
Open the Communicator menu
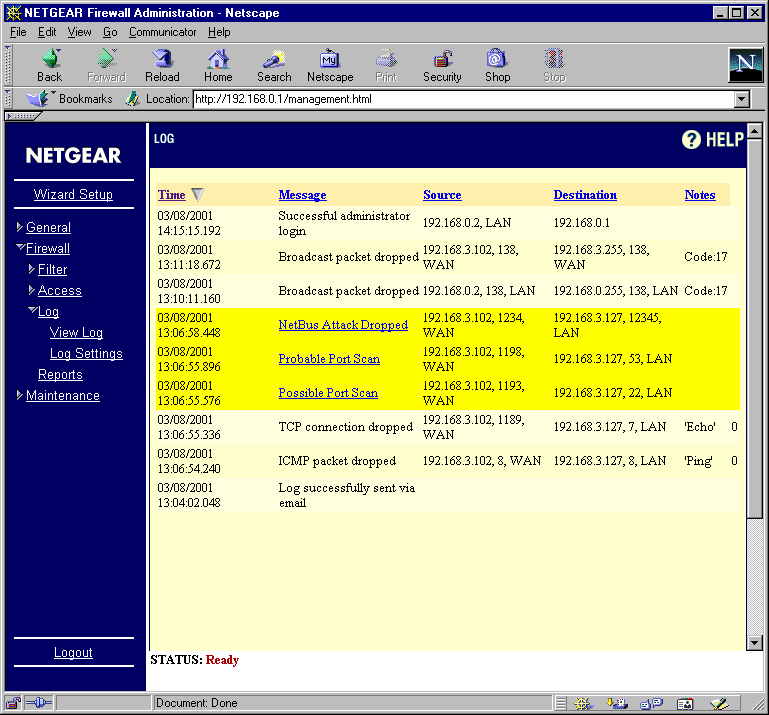[162, 32]
